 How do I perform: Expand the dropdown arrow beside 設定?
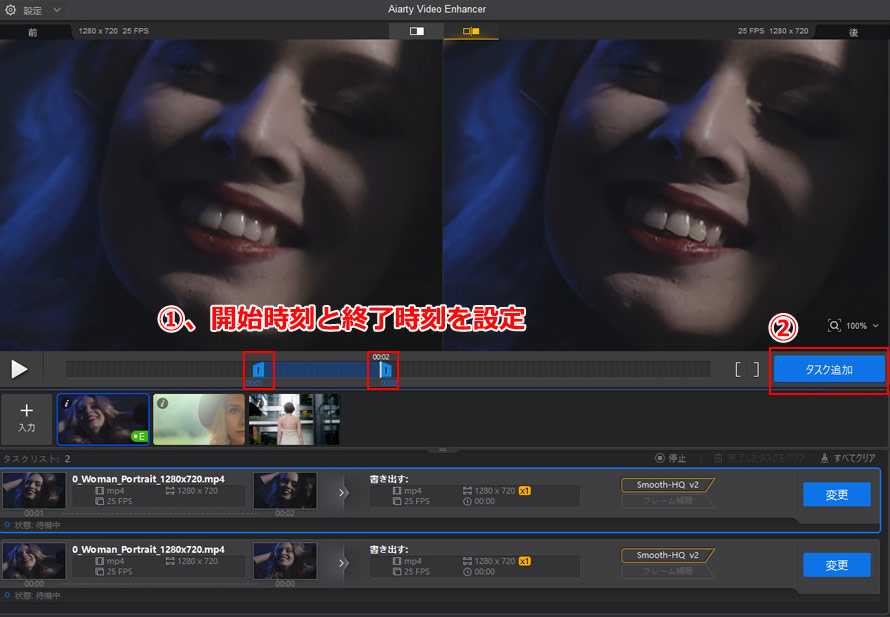click(57, 9)
